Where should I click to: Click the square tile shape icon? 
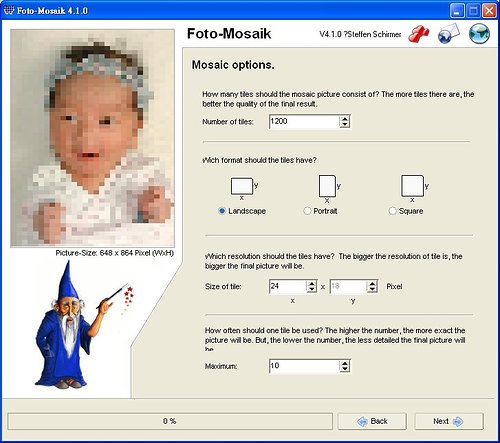click(x=412, y=186)
